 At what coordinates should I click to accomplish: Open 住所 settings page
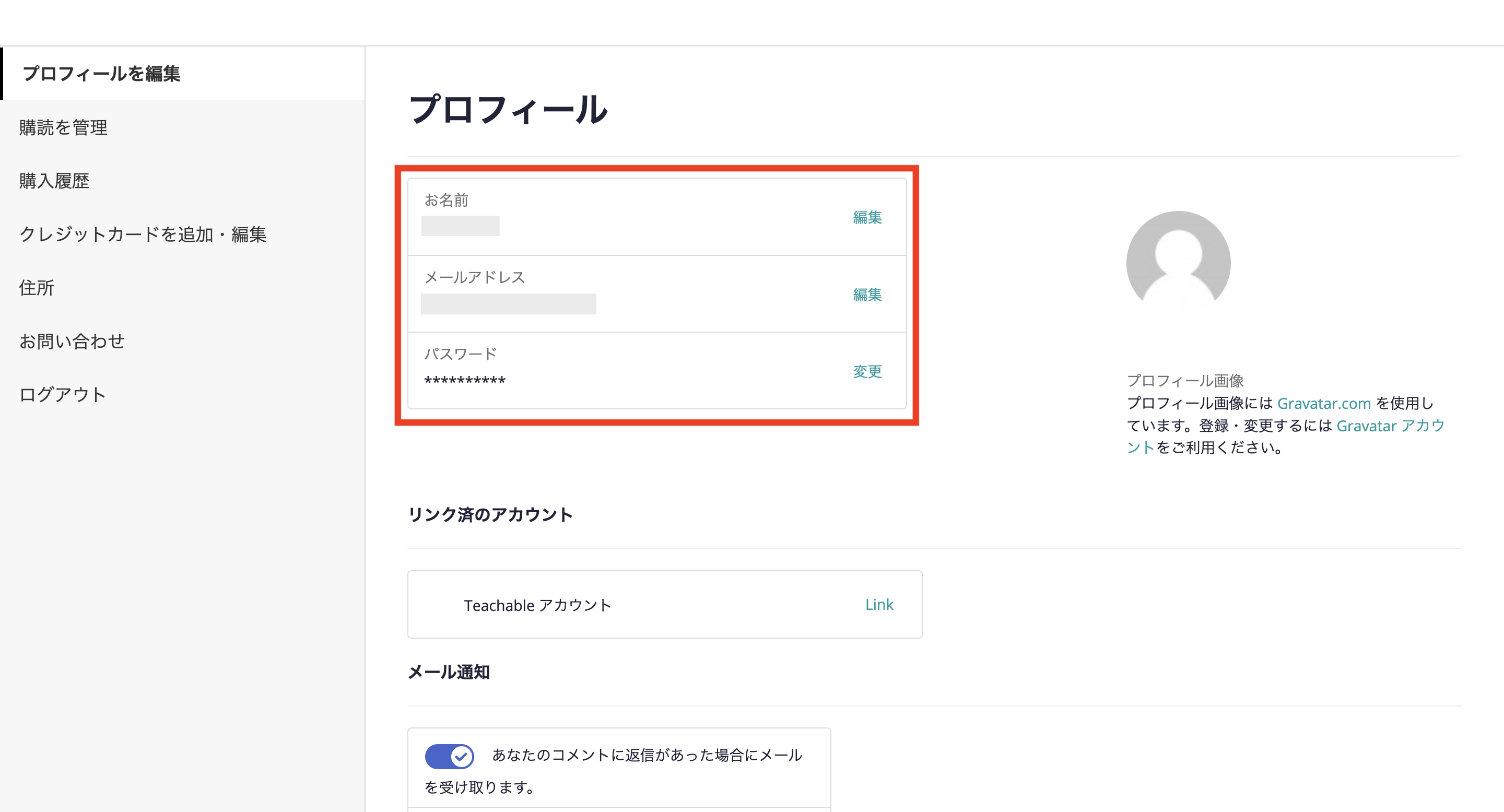tap(36, 288)
